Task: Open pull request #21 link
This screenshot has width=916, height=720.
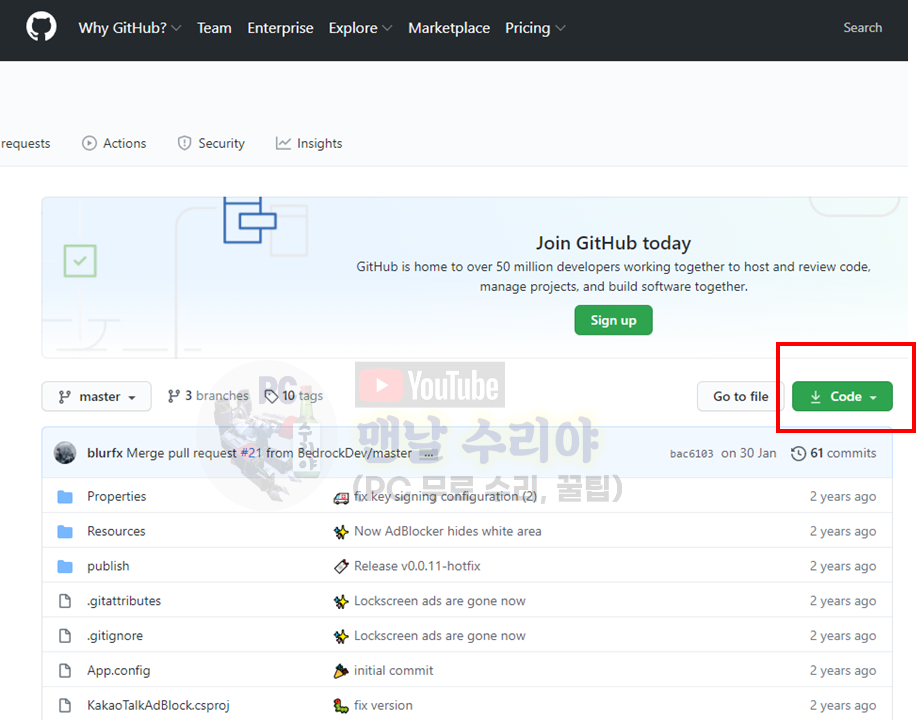Action: coord(251,453)
